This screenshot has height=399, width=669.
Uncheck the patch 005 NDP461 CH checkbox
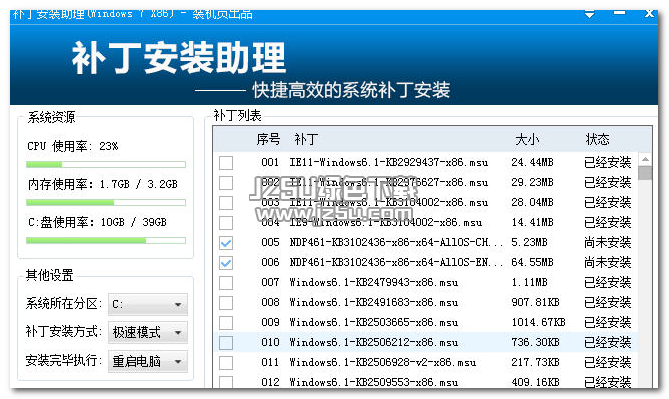point(226,243)
